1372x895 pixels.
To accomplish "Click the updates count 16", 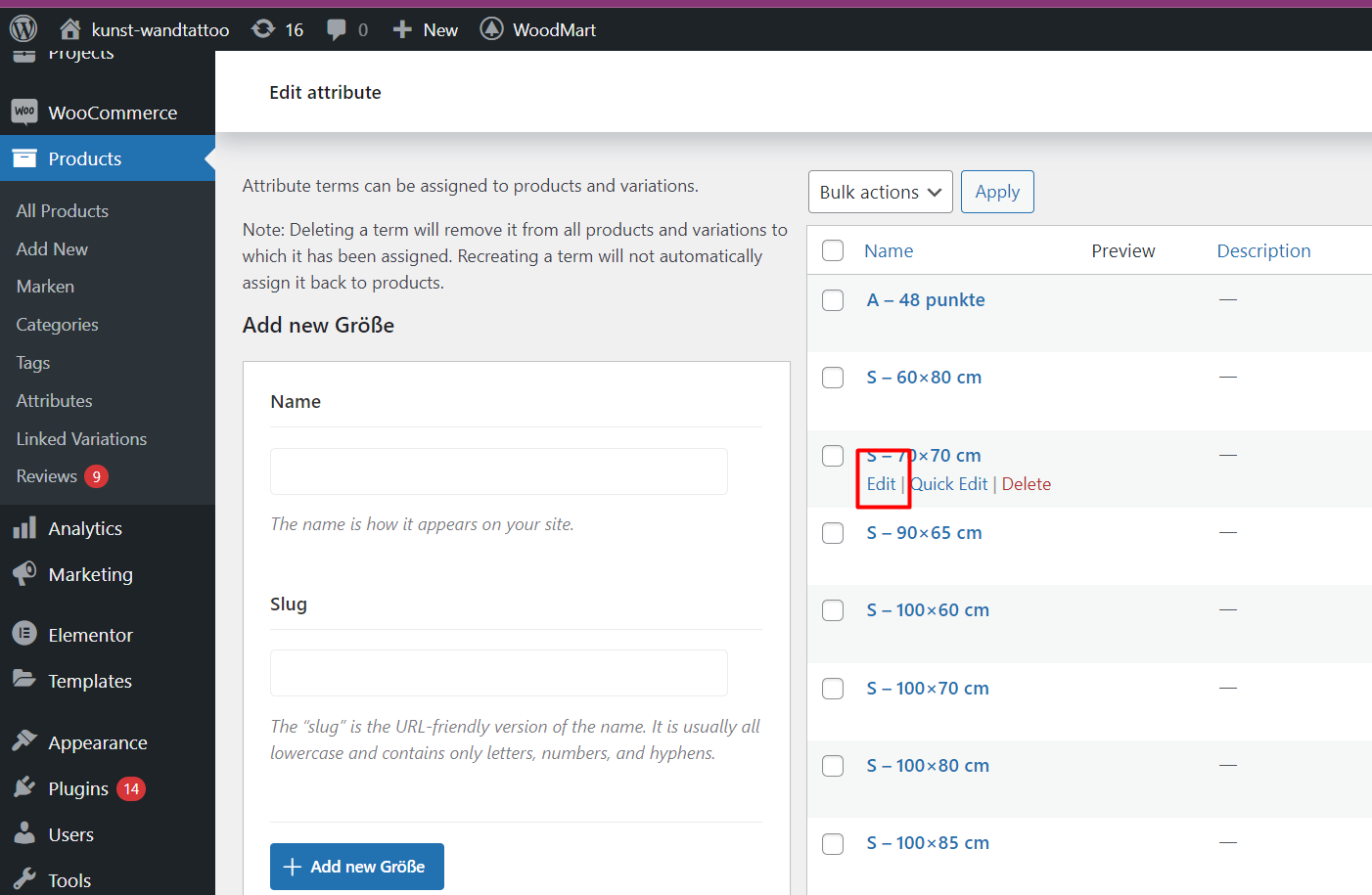I will [295, 30].
